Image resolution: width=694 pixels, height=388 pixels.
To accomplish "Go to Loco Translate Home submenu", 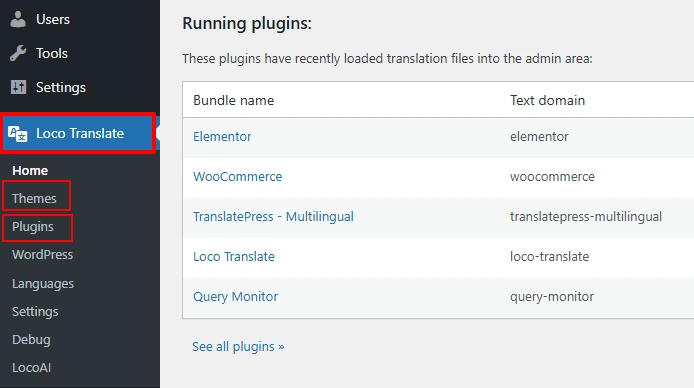I will (x=30, y=170).
